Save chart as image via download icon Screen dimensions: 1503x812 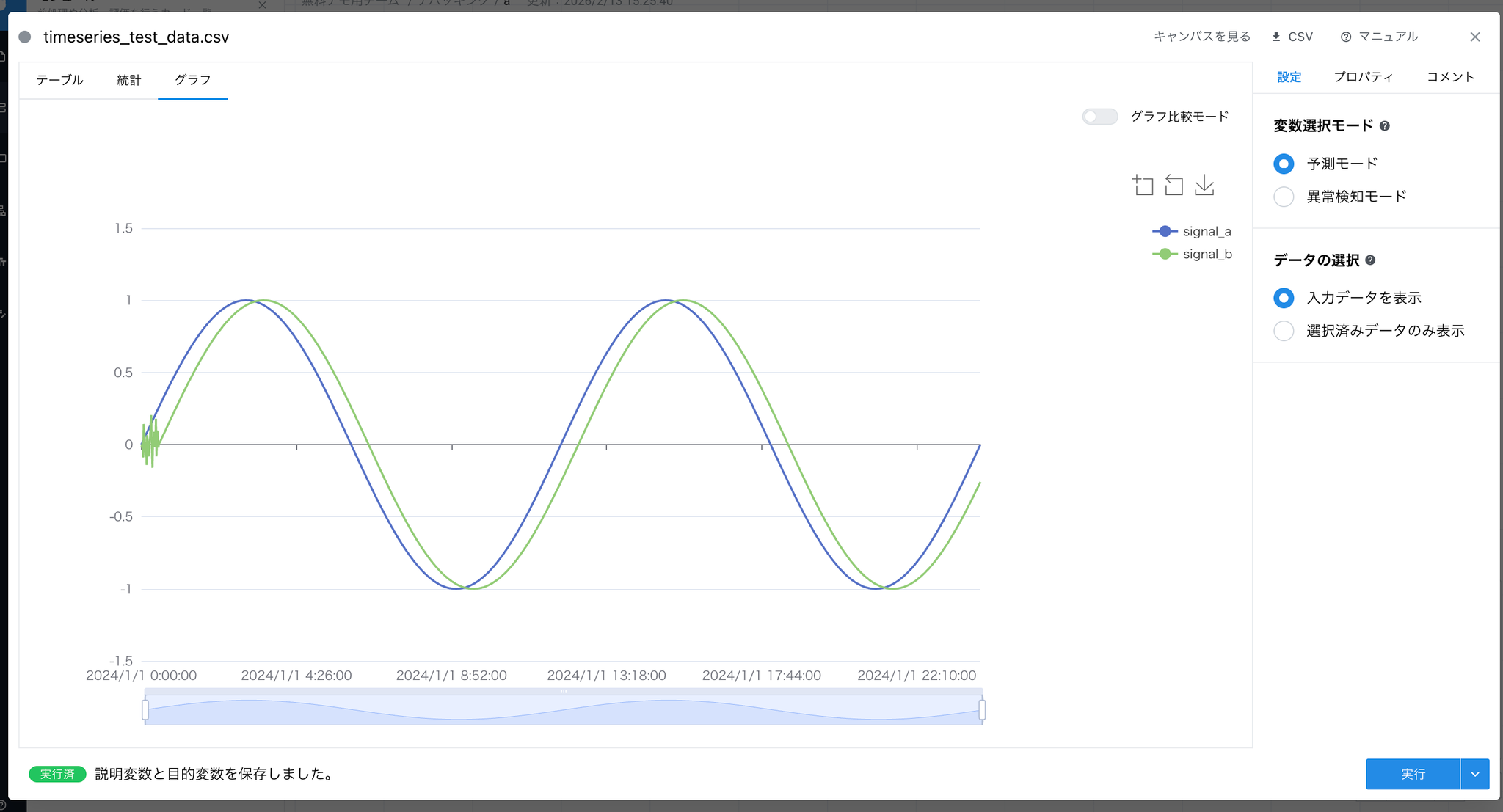(1204, 186)
